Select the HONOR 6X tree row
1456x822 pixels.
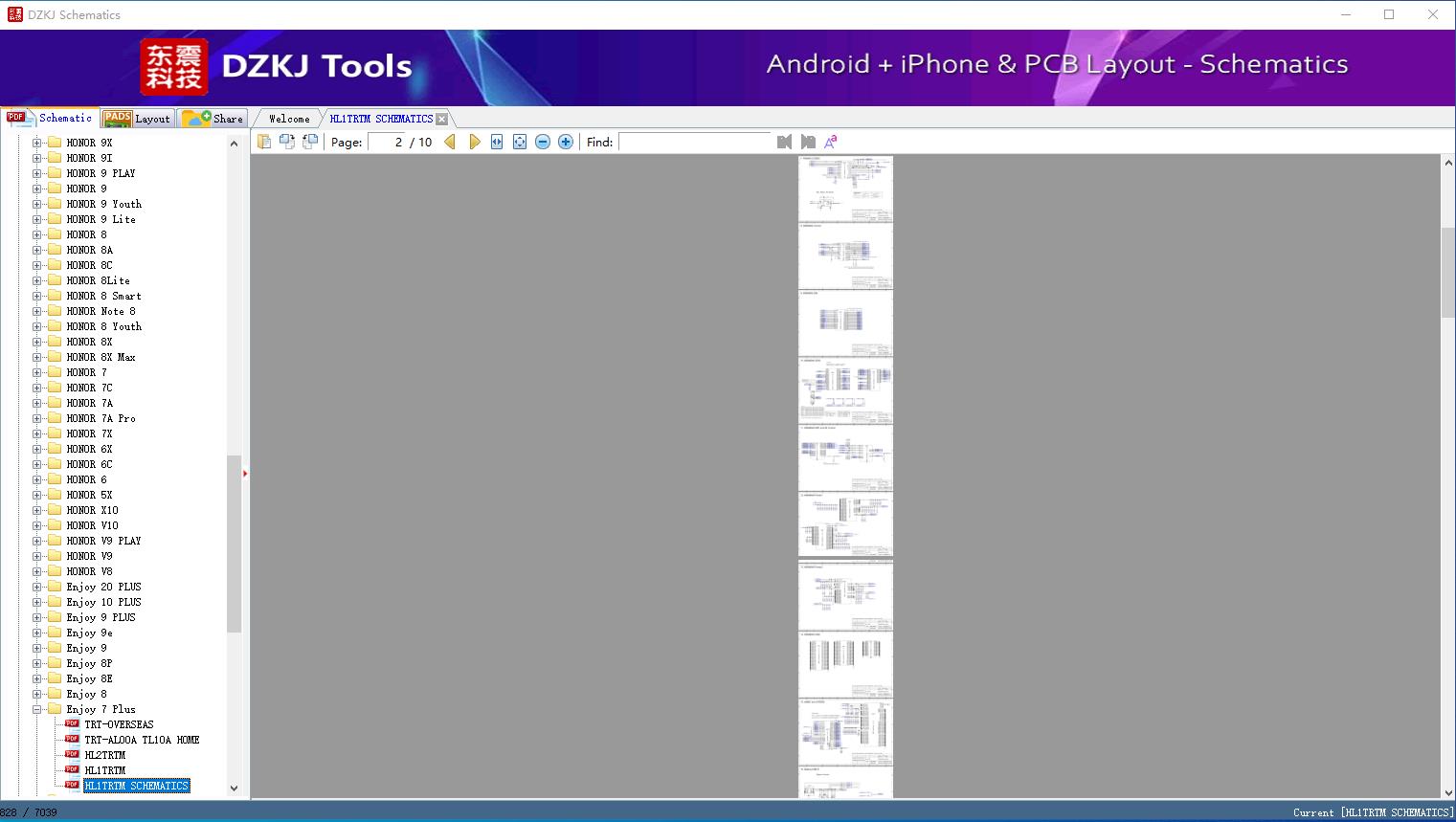pos(89,449)
